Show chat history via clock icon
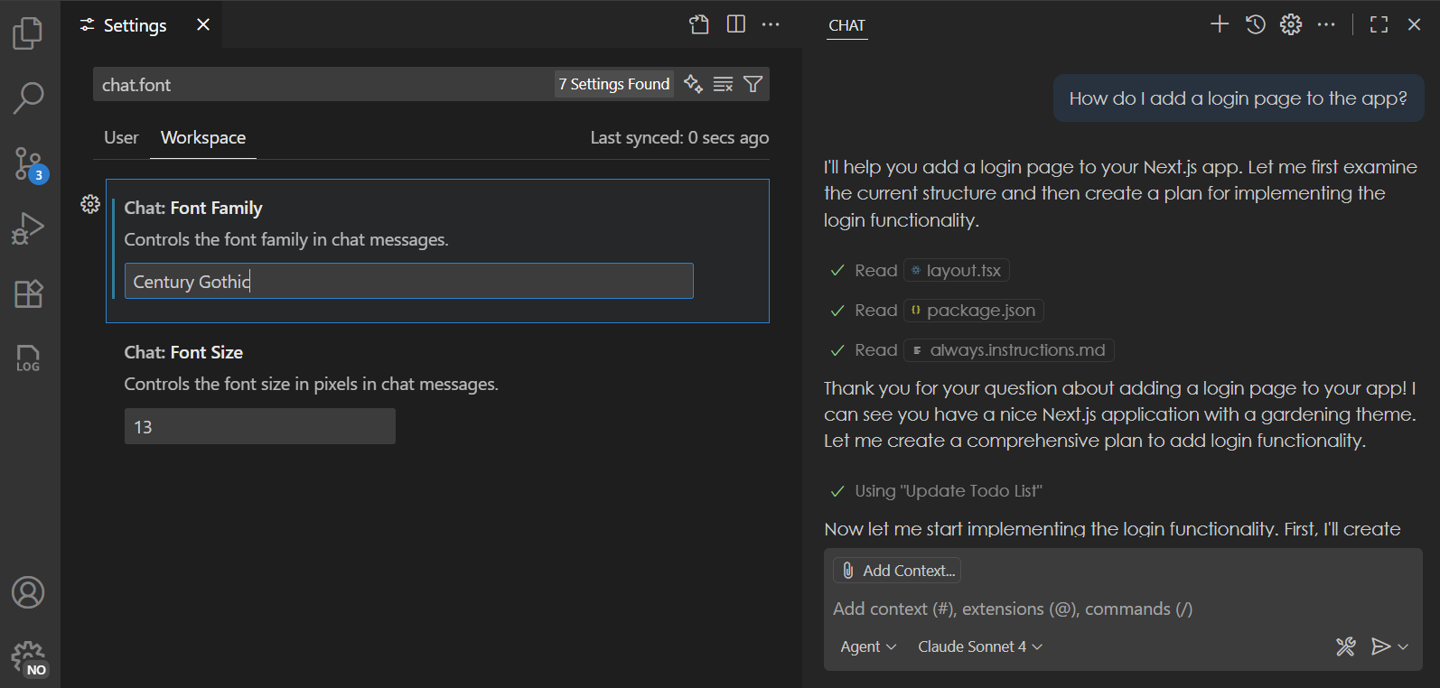1440x688 pixels. click(x=1255, y=24)
